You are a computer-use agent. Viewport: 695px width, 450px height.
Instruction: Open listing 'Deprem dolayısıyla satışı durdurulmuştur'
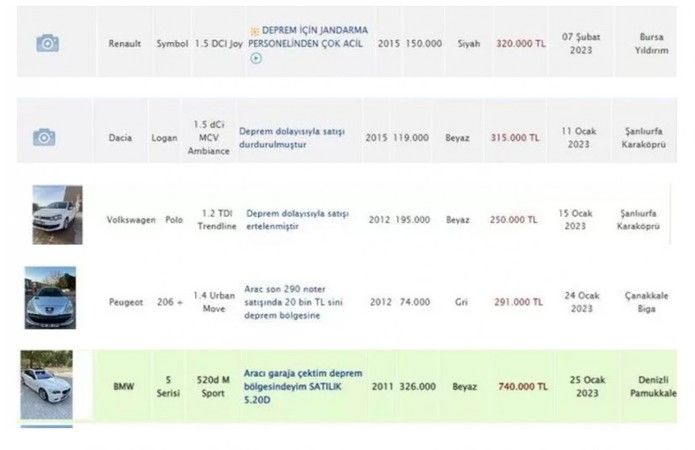(292, 138)
